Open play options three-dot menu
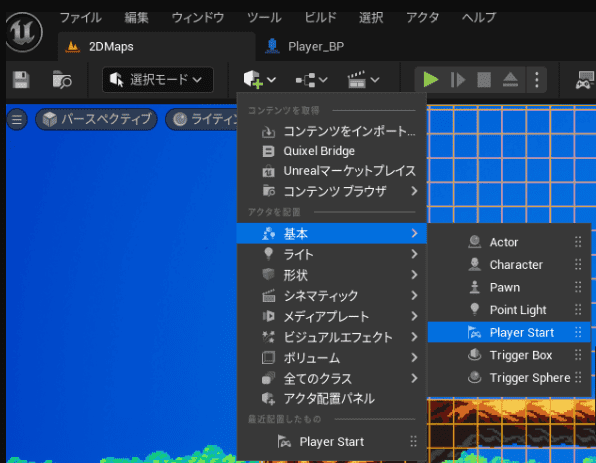This screenshot has height=463, width=596. [537, 80]
